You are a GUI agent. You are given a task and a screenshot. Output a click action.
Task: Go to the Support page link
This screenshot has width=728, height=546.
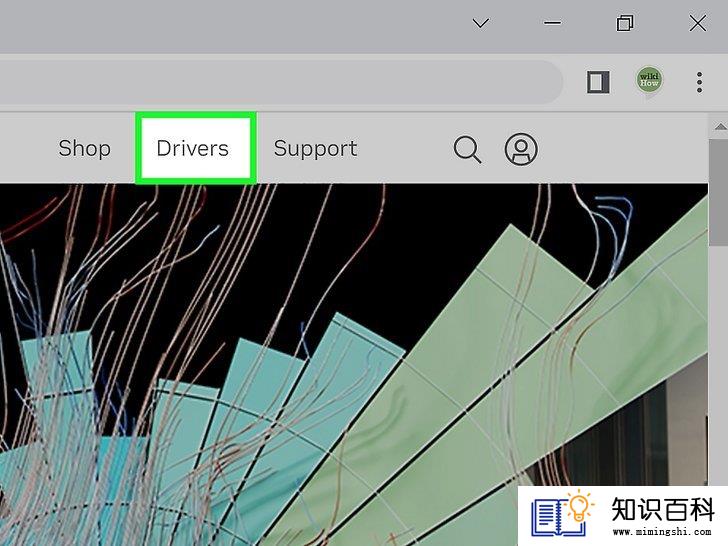(315, 149)
